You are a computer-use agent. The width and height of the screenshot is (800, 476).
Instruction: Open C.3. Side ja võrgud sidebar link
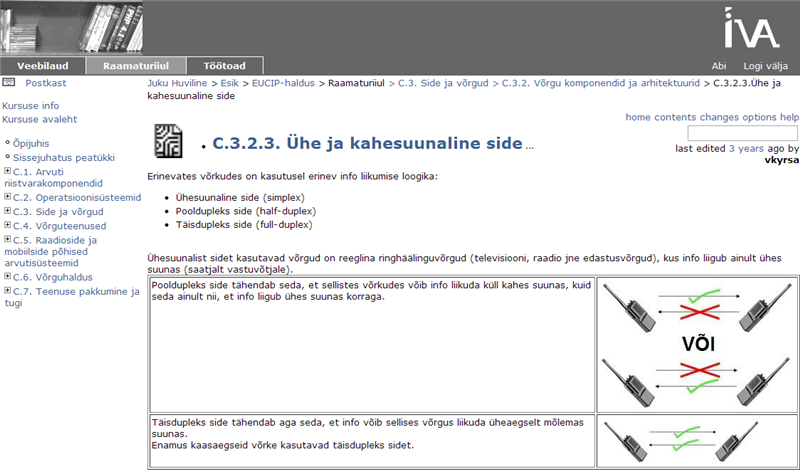point(58,212)
